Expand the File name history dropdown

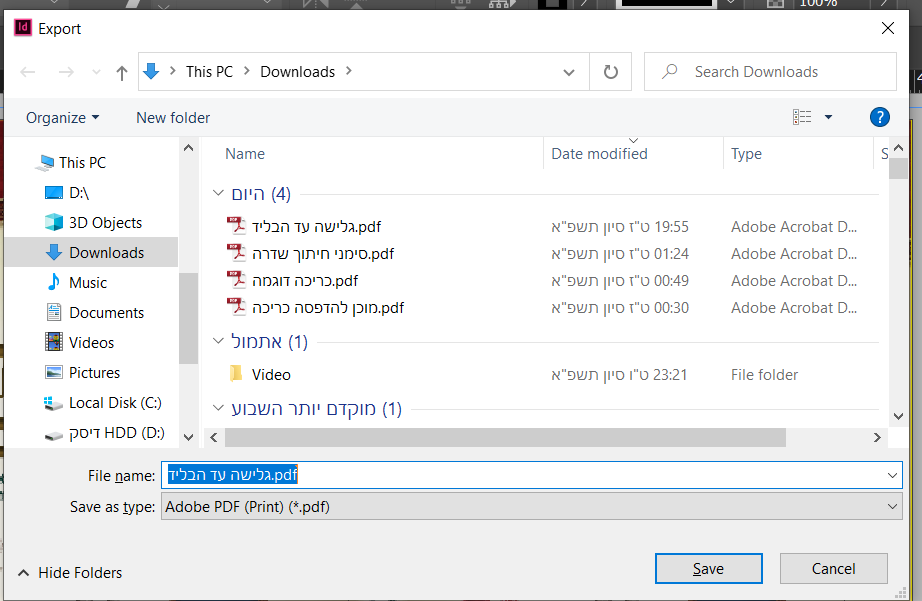(x=892, y=475)
